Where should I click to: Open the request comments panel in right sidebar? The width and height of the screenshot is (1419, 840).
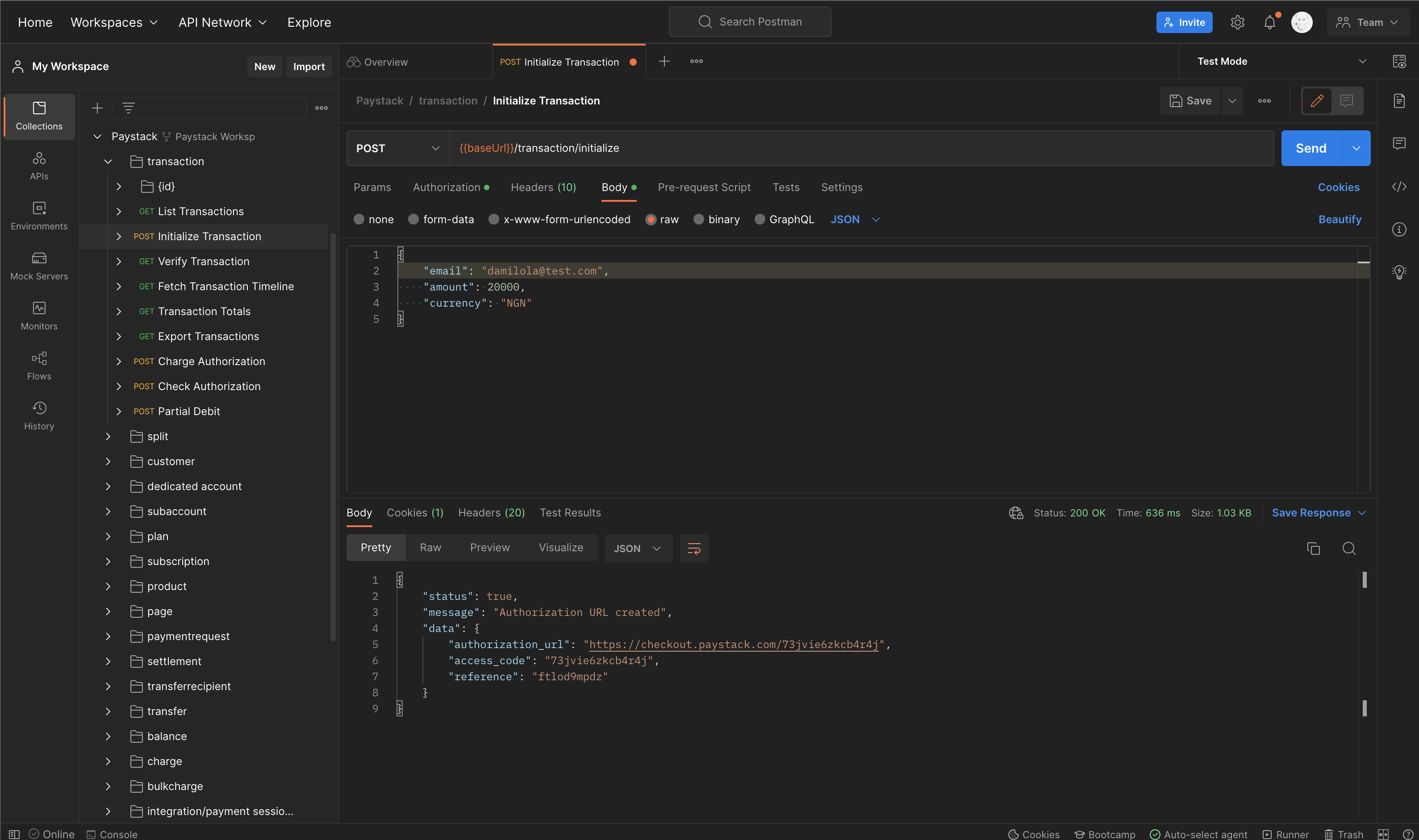1398,143
